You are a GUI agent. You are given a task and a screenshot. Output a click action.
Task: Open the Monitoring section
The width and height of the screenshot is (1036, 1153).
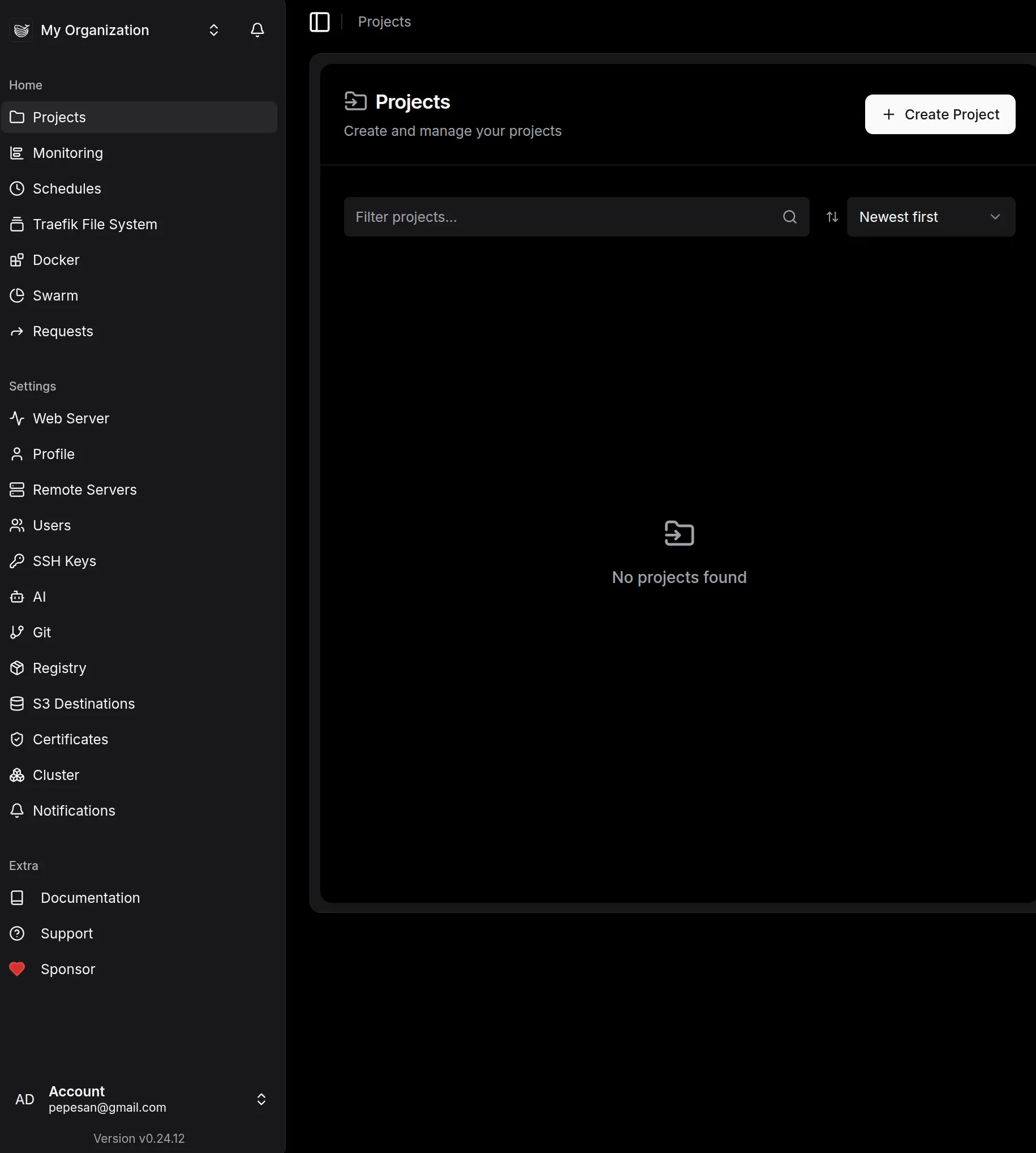pyautogui.click(x=67, y=153)
